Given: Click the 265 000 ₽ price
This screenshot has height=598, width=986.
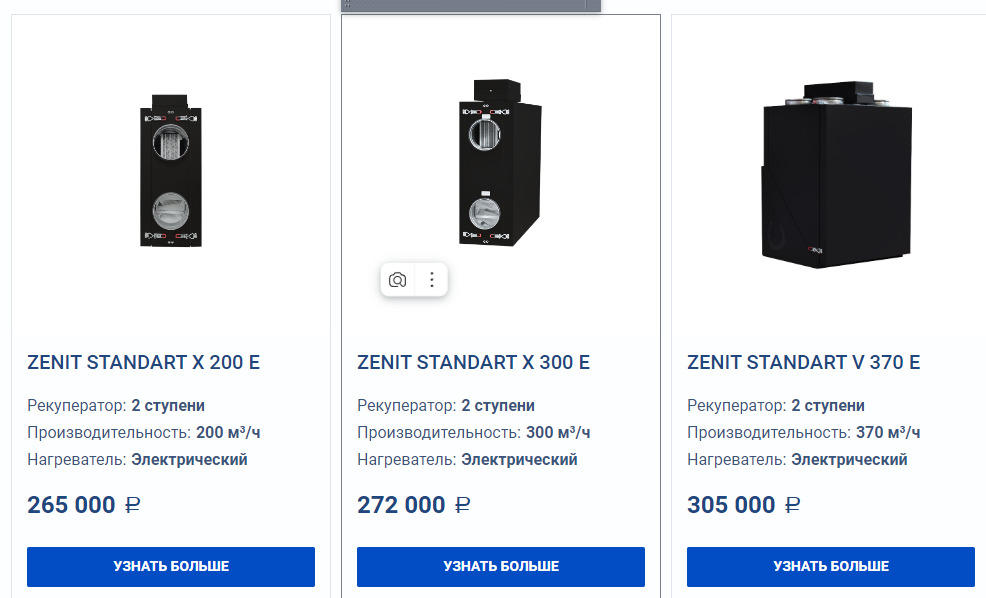Looking at the screenshot, I should [x=84, y=505].
